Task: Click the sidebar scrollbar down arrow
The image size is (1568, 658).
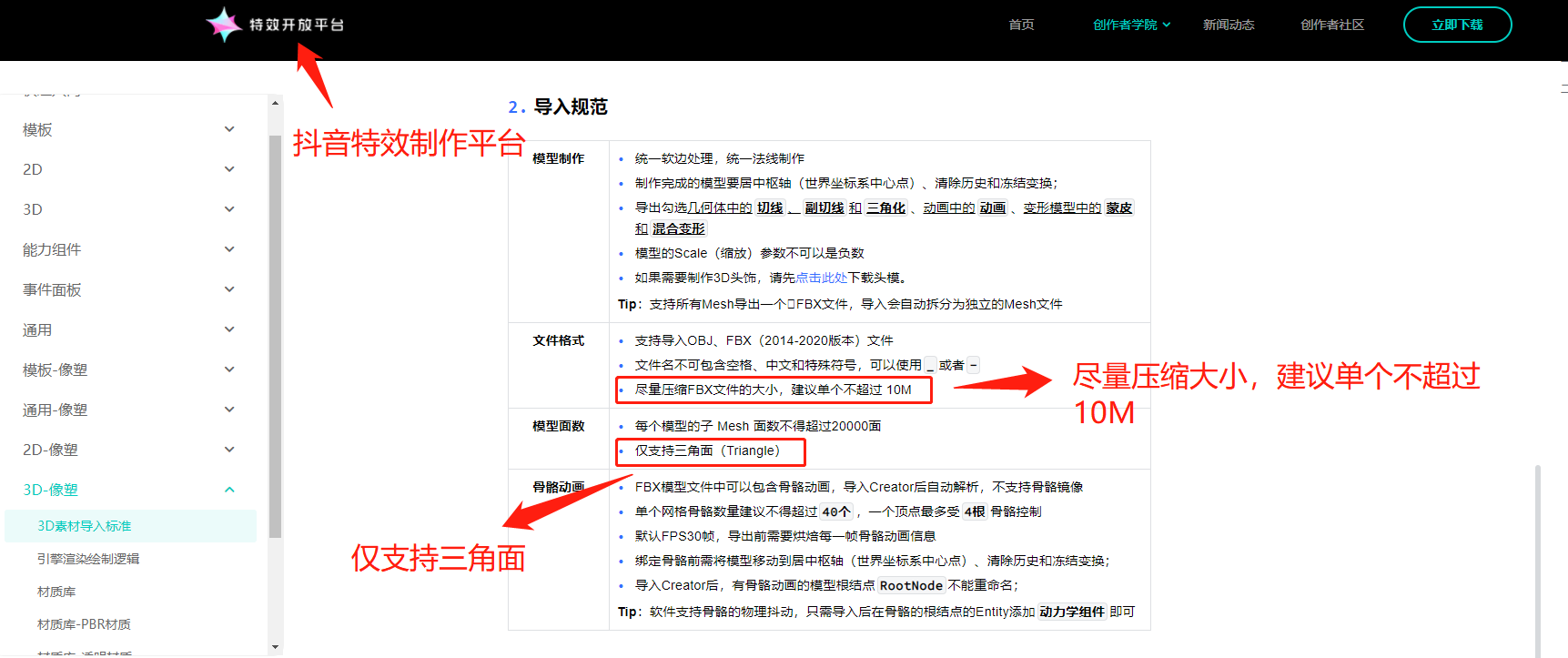Action: coord(275,647)
